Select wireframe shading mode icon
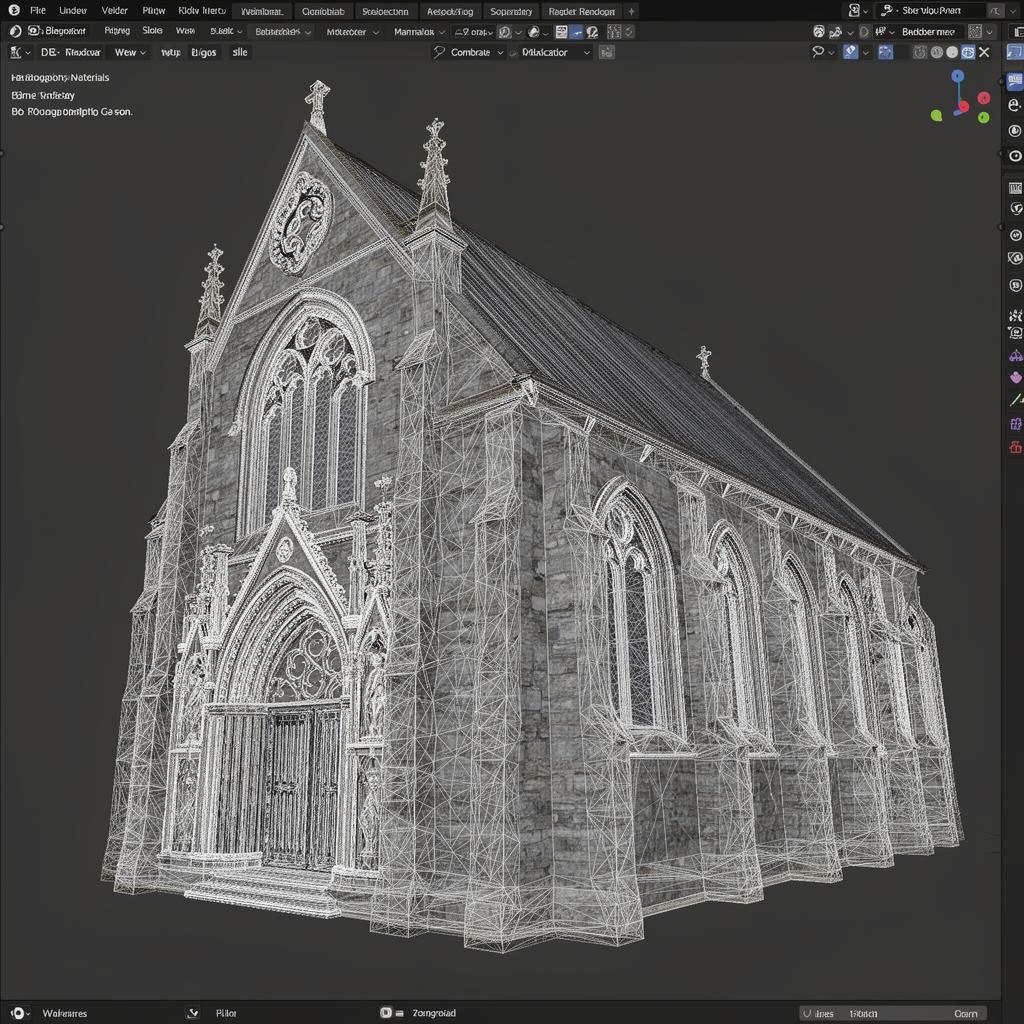 (x=920, y=52)
